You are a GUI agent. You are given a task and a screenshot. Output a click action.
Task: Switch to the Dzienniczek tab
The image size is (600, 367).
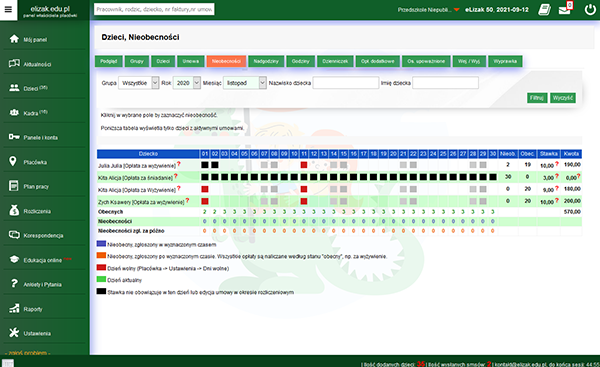335,61
